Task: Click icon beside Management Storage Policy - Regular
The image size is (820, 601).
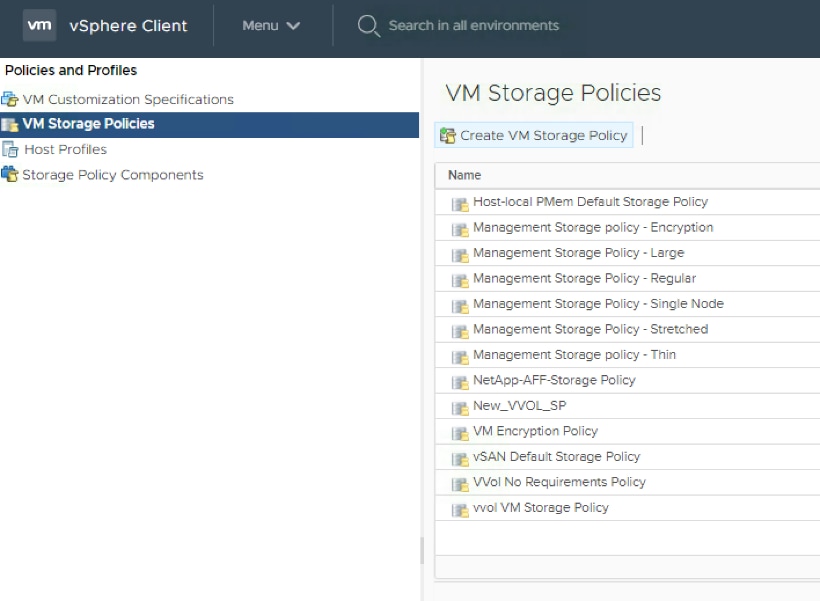Action: [460, 281]
